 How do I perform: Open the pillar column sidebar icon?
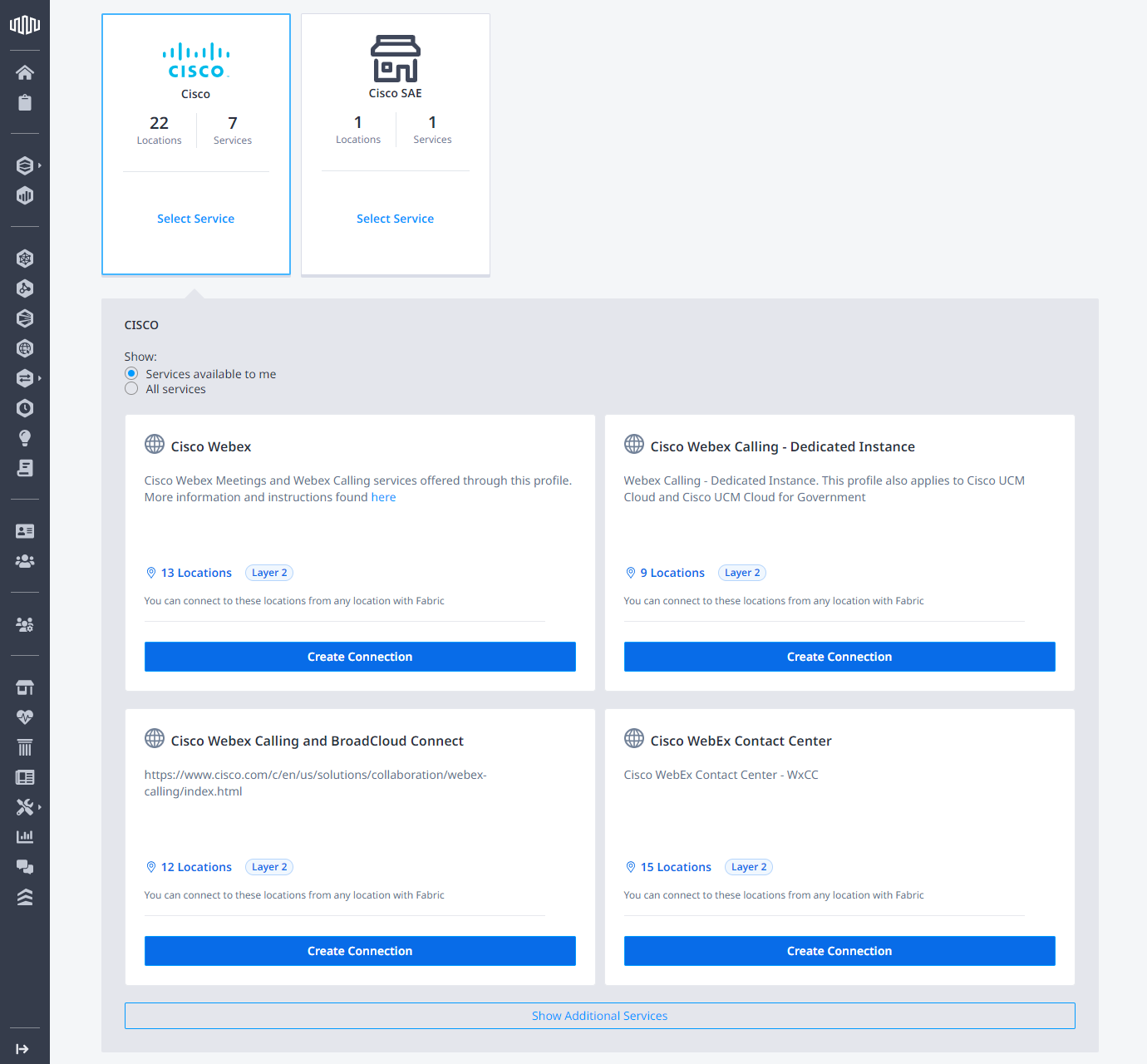(x=25, y=747)
